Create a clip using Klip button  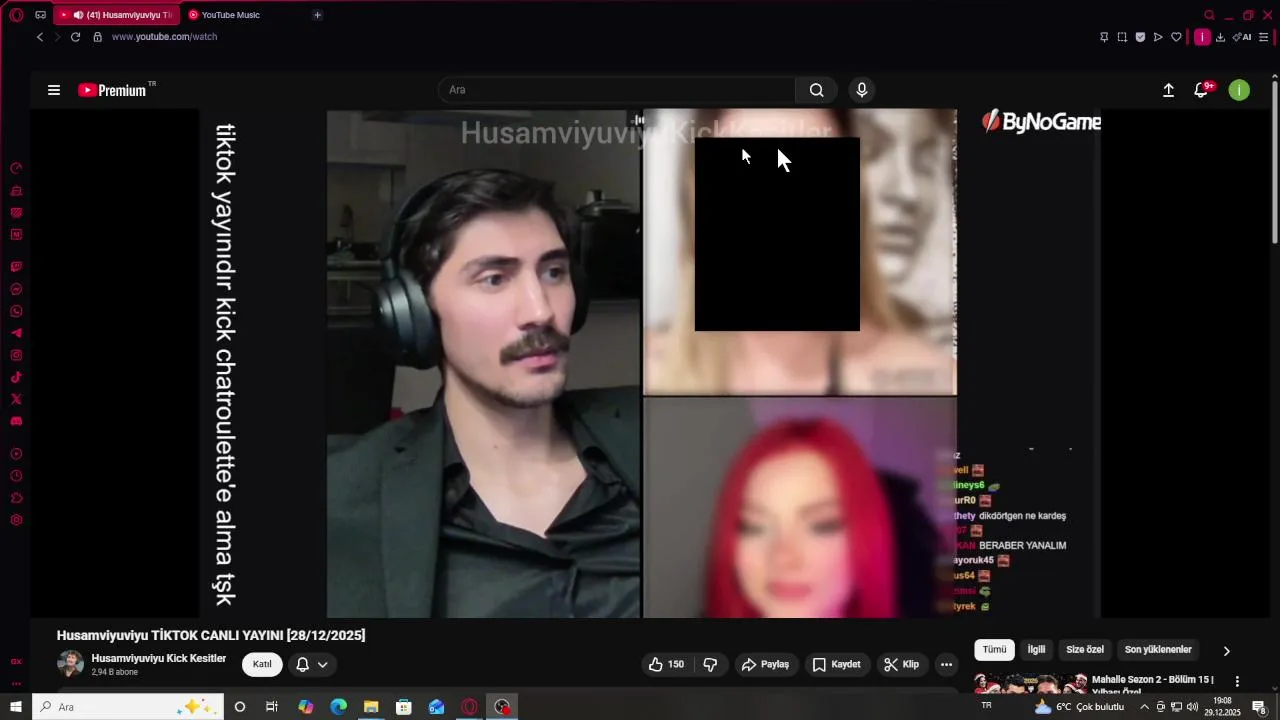(x=901, y=664)
